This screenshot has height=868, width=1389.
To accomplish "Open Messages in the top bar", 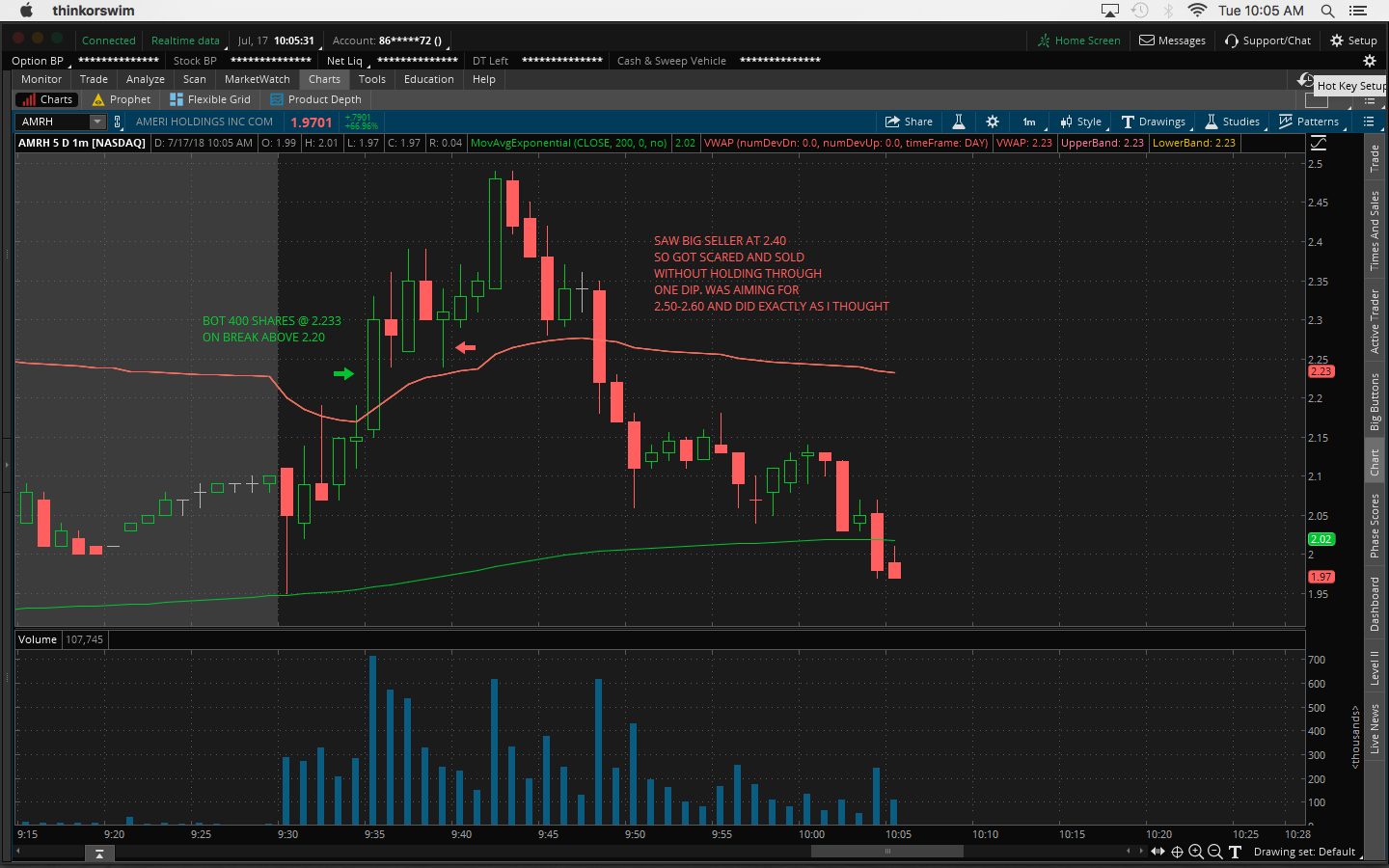I will pyautogui.click(x=1173, y=41).
